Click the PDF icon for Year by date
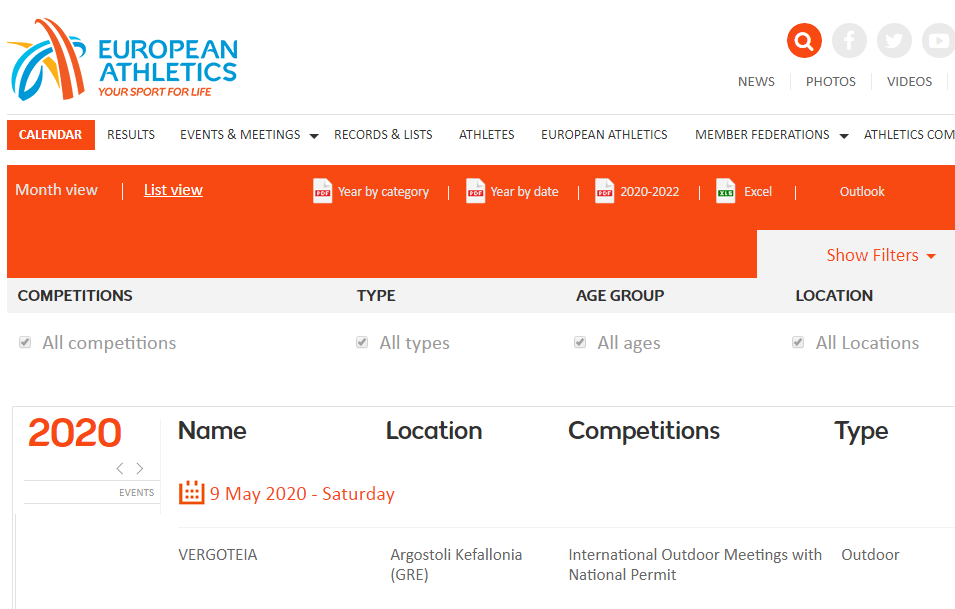 [x=475, y=191]
